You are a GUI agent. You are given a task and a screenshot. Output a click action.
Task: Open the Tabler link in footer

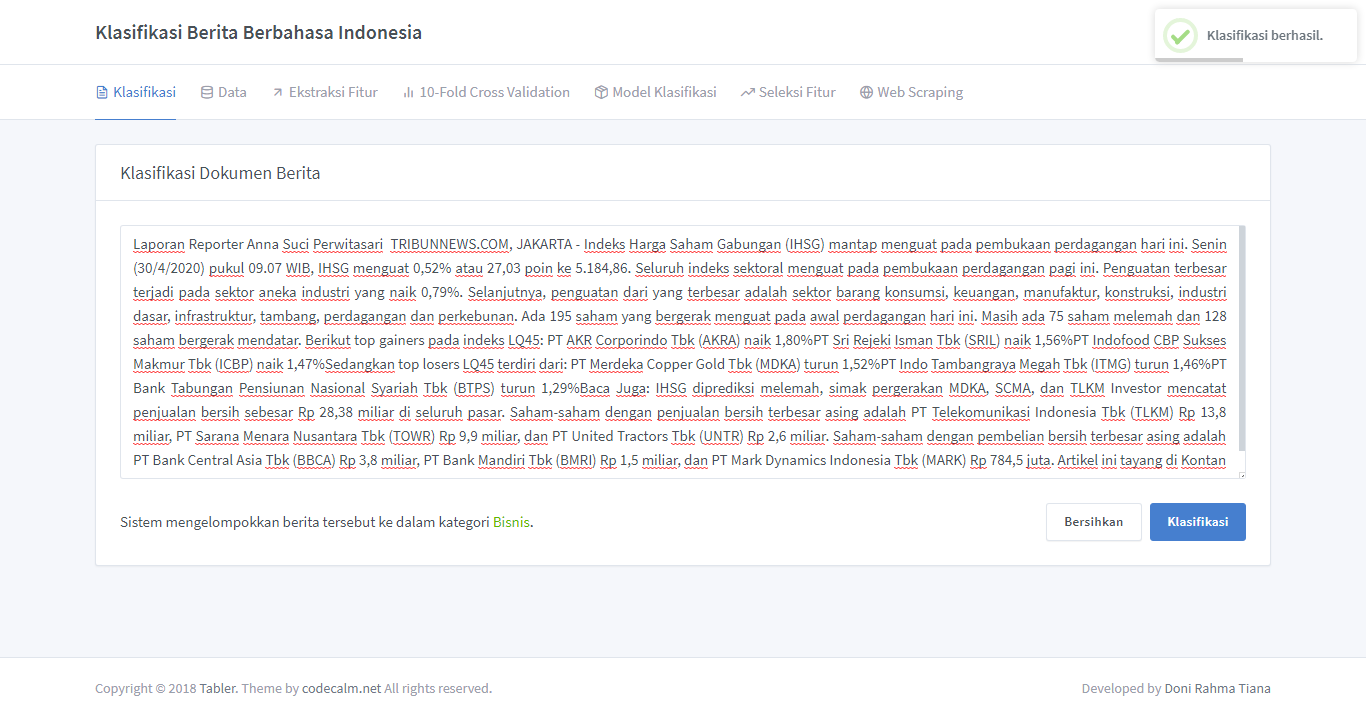pos(217,688)
